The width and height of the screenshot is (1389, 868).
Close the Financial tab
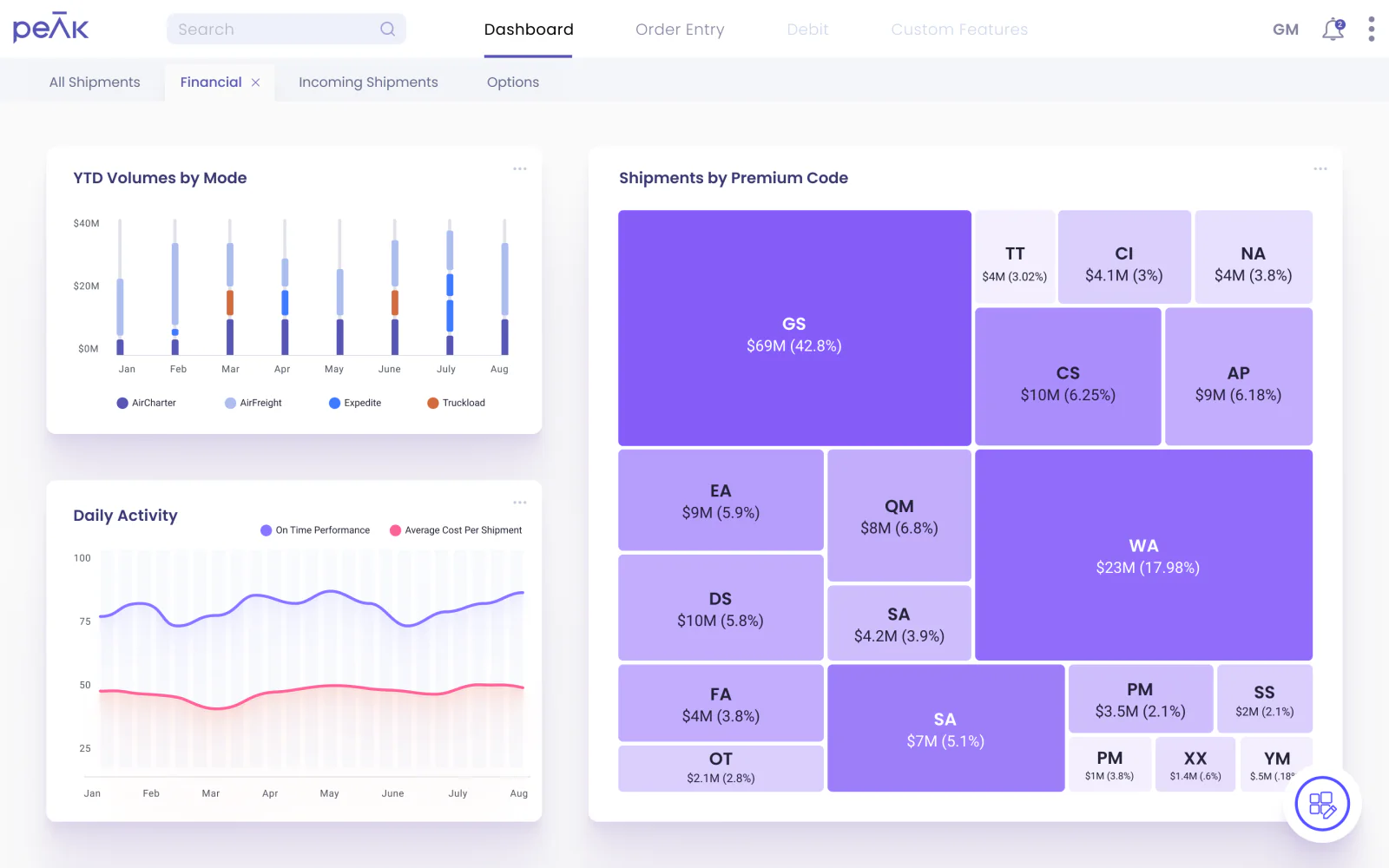pos(255,82)
